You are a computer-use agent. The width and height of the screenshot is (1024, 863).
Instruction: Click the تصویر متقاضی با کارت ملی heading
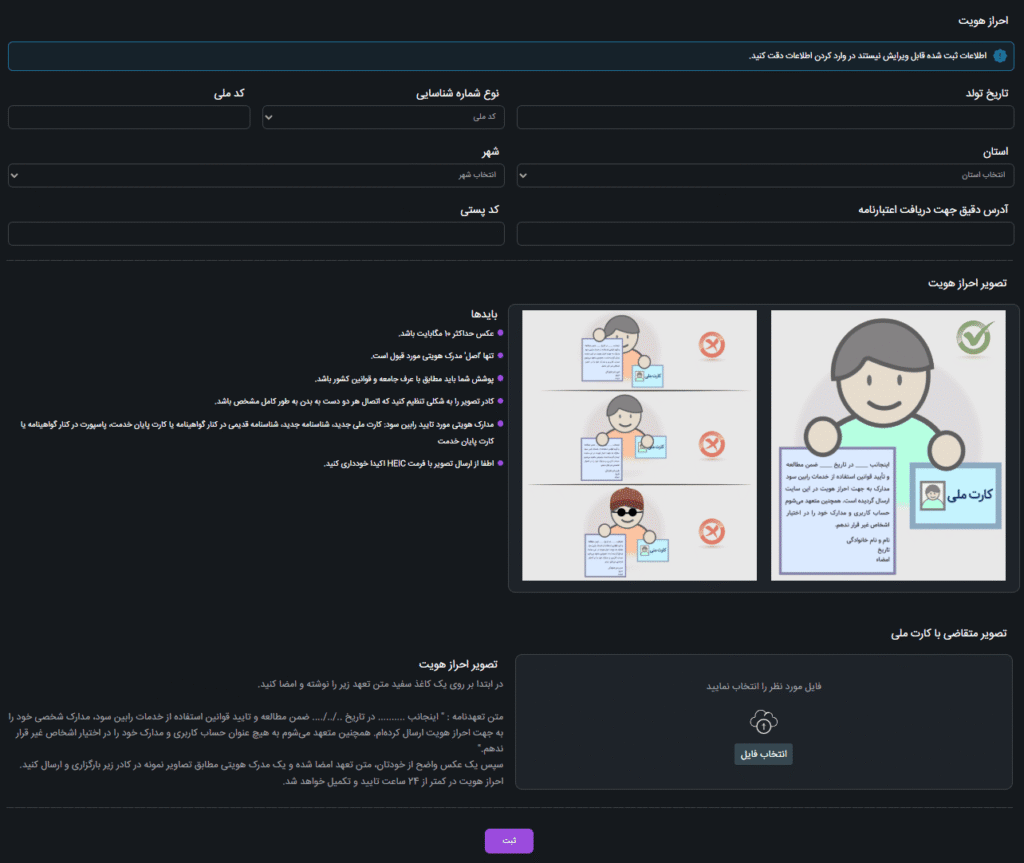pos(949,634)
